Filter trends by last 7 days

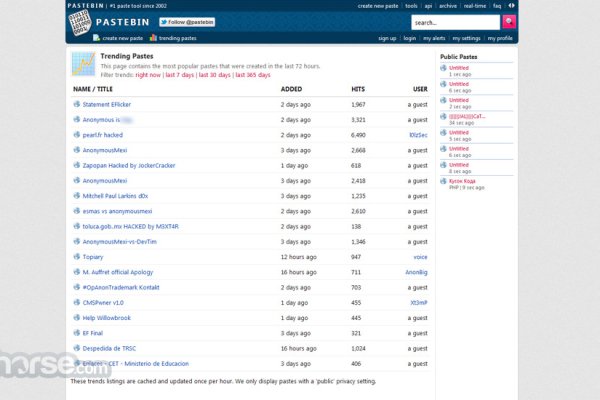[x=180, y=75]
